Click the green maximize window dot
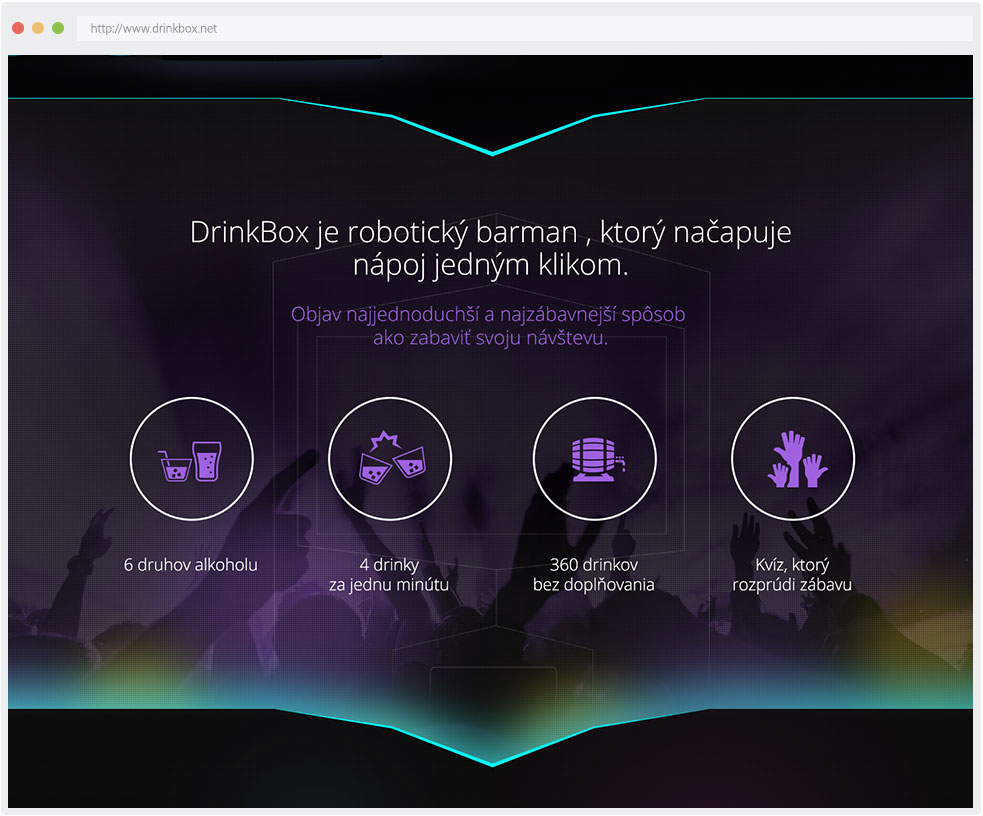This screenshot has width=983, height=816. click(58, 28)
